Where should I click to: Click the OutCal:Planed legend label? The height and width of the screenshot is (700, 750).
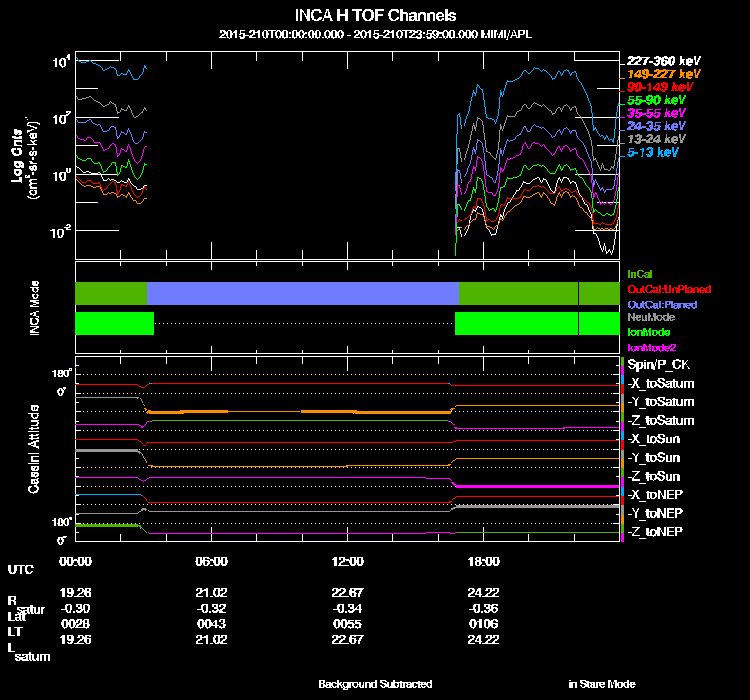(x=662, y=305)
